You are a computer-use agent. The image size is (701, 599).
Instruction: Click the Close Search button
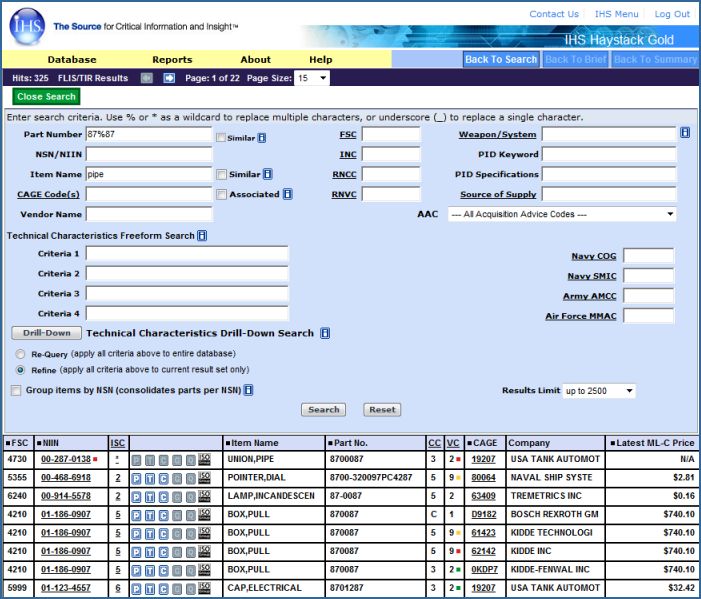pos(46,97)
